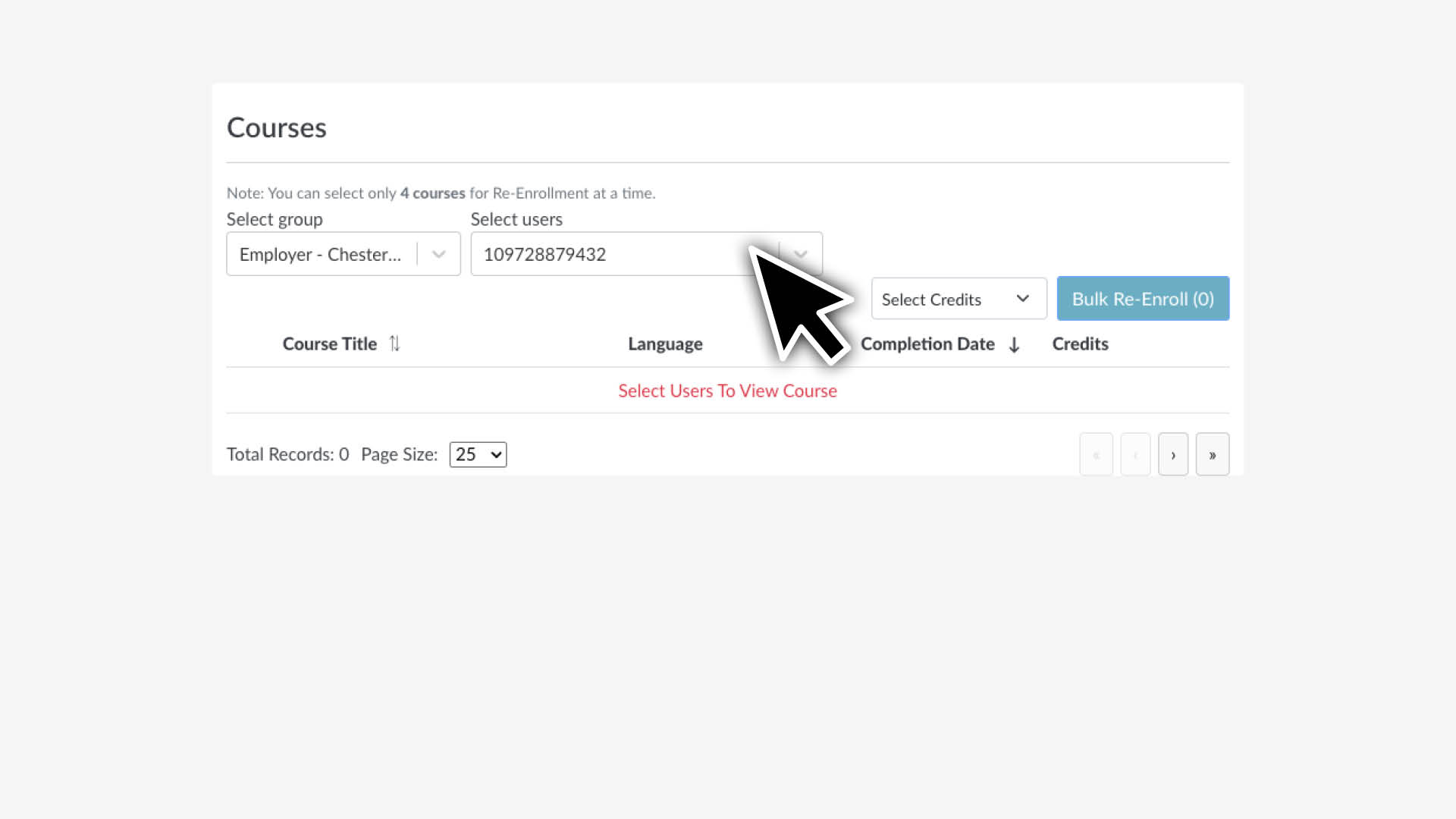Click the Bulk Re-Enroll (0) button
The height and width of the screenshot is (819, 1456).
pyautogui.click(x=1142, y=299)
